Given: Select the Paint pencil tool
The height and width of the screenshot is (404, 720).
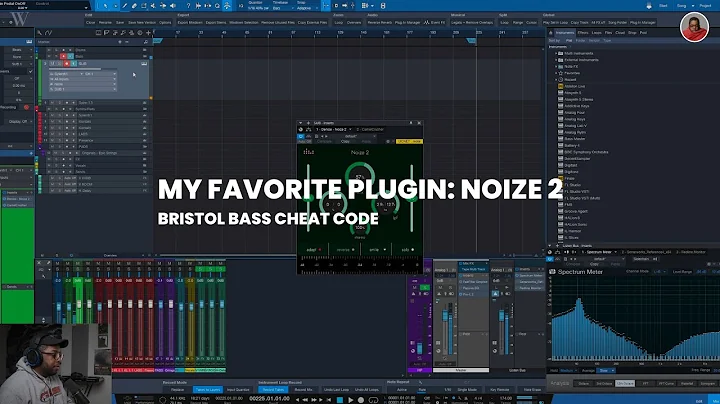Looking at the screenshot, I should pos(124,6).
